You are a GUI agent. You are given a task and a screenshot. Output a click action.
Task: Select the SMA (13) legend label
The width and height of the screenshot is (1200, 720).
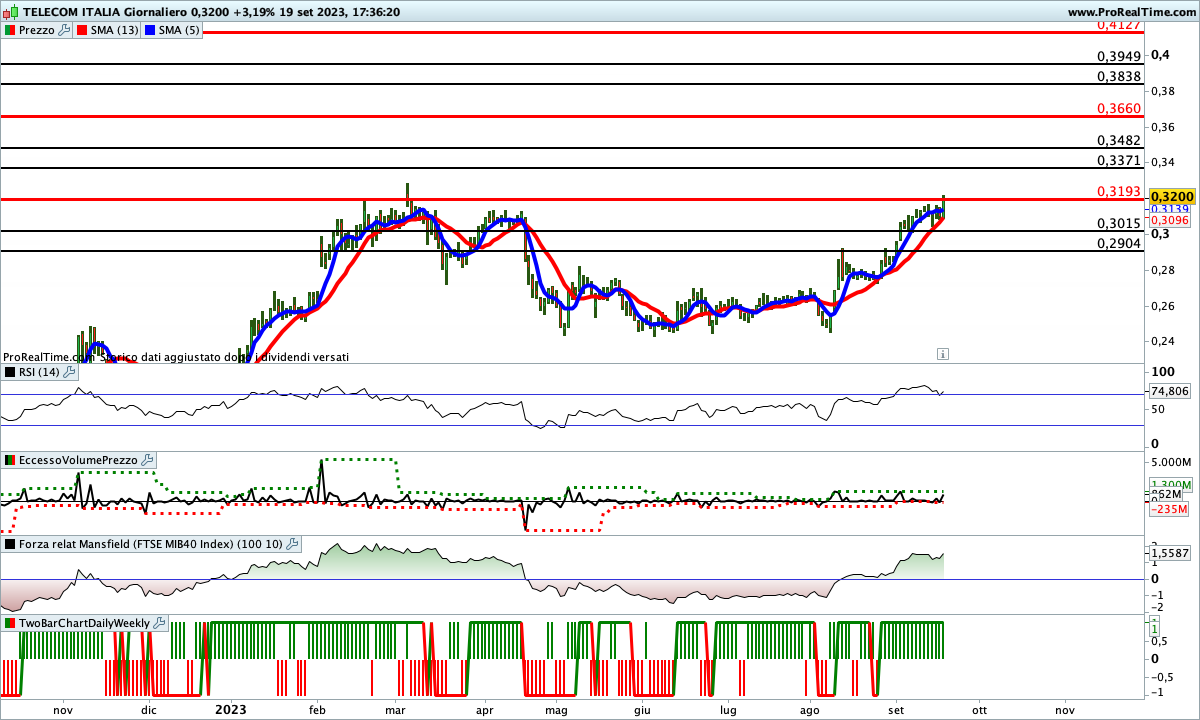tap(115, 31)
